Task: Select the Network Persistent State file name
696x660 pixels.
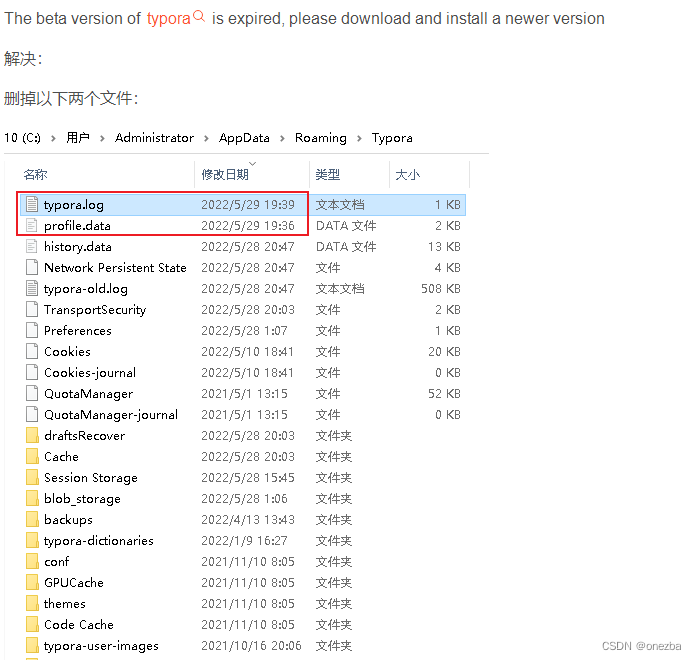Action: click(x=115, y=267)
